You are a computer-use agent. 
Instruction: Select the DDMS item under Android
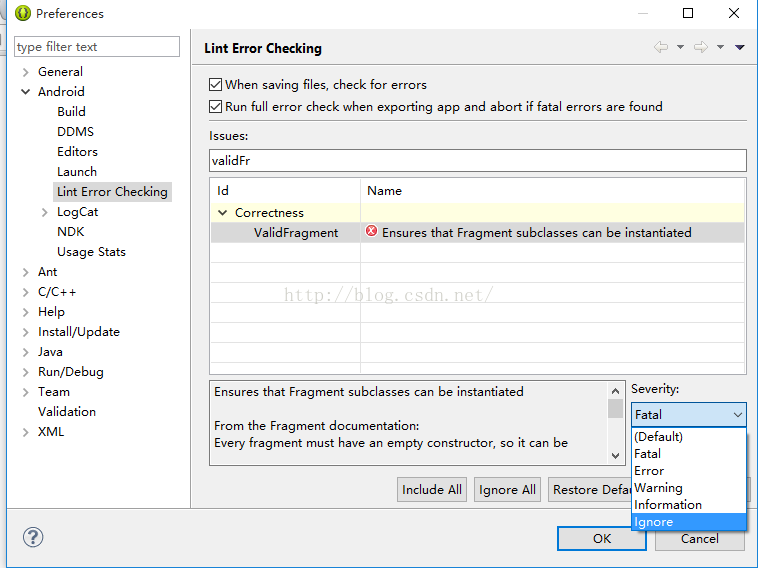click(x=75, y=131)
